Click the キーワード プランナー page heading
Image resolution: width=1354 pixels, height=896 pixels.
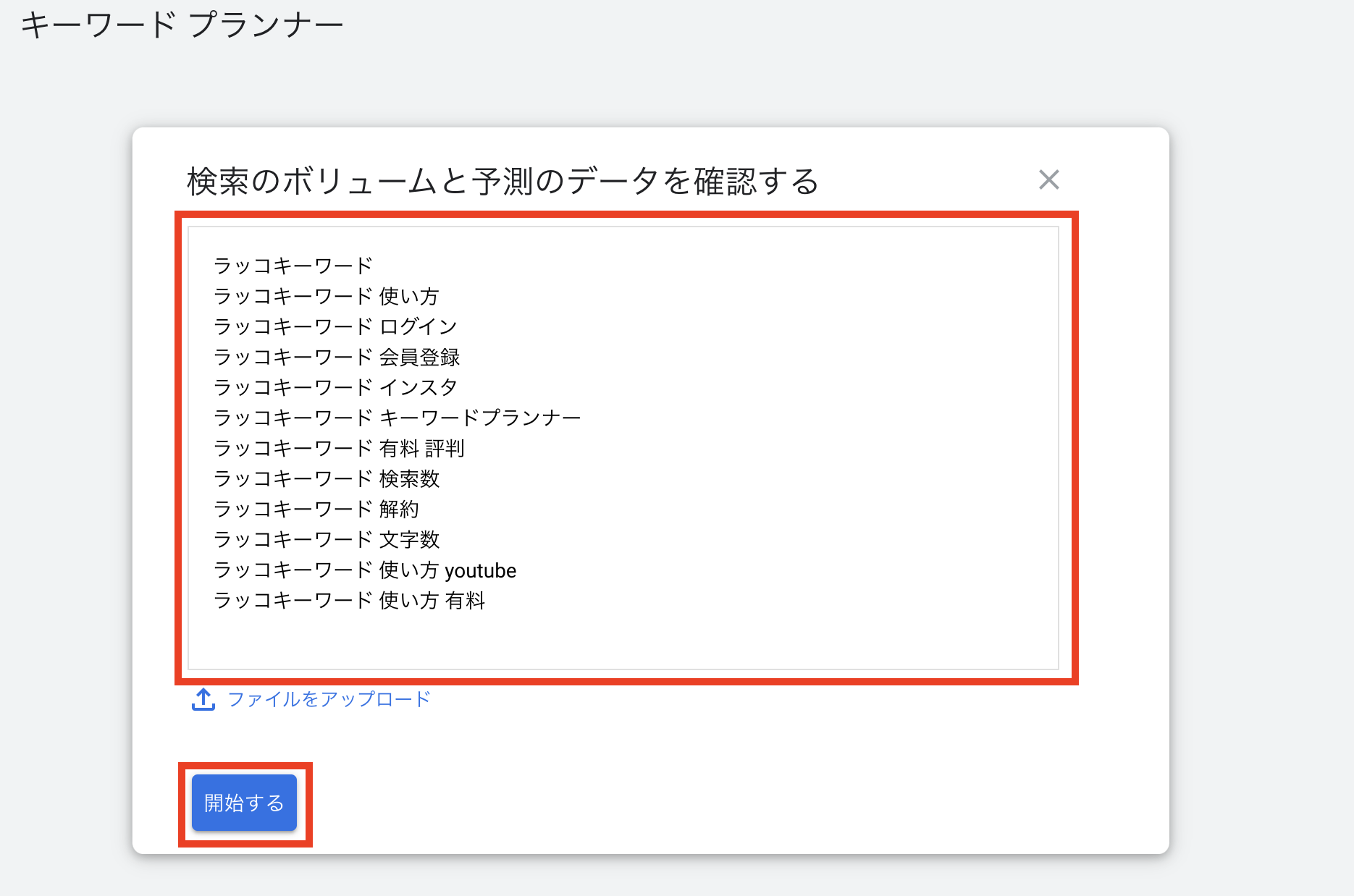coord(182,25)
